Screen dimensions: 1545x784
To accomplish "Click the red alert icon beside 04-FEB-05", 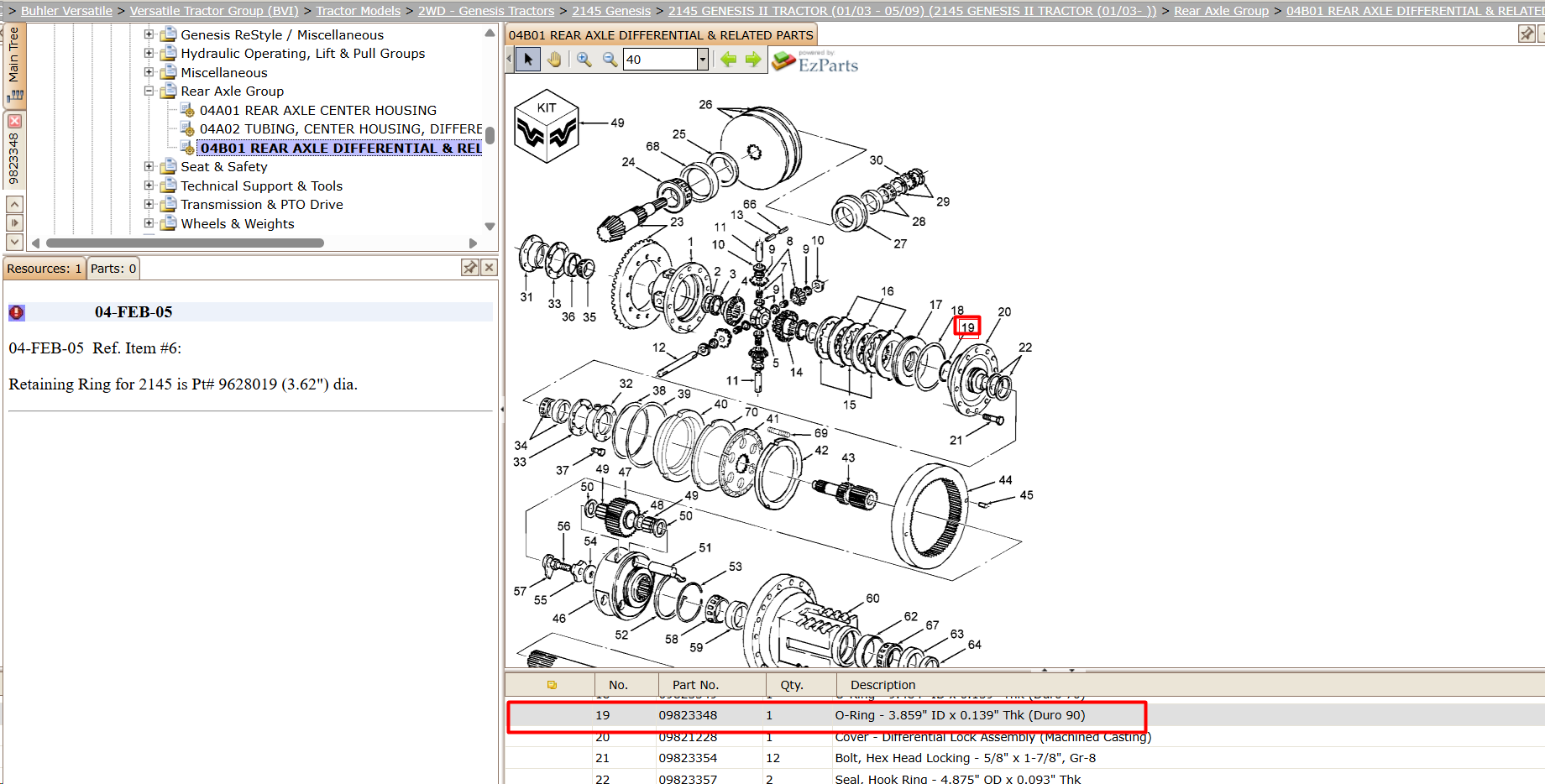I will (17, 312).
